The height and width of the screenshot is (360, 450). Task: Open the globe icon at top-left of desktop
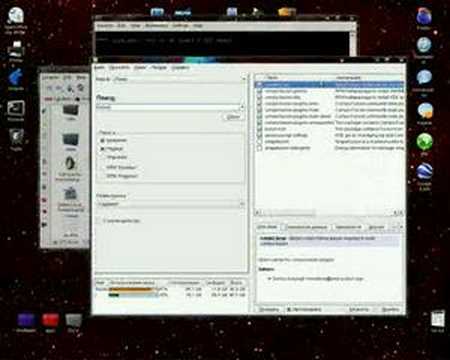pos(16,16)
